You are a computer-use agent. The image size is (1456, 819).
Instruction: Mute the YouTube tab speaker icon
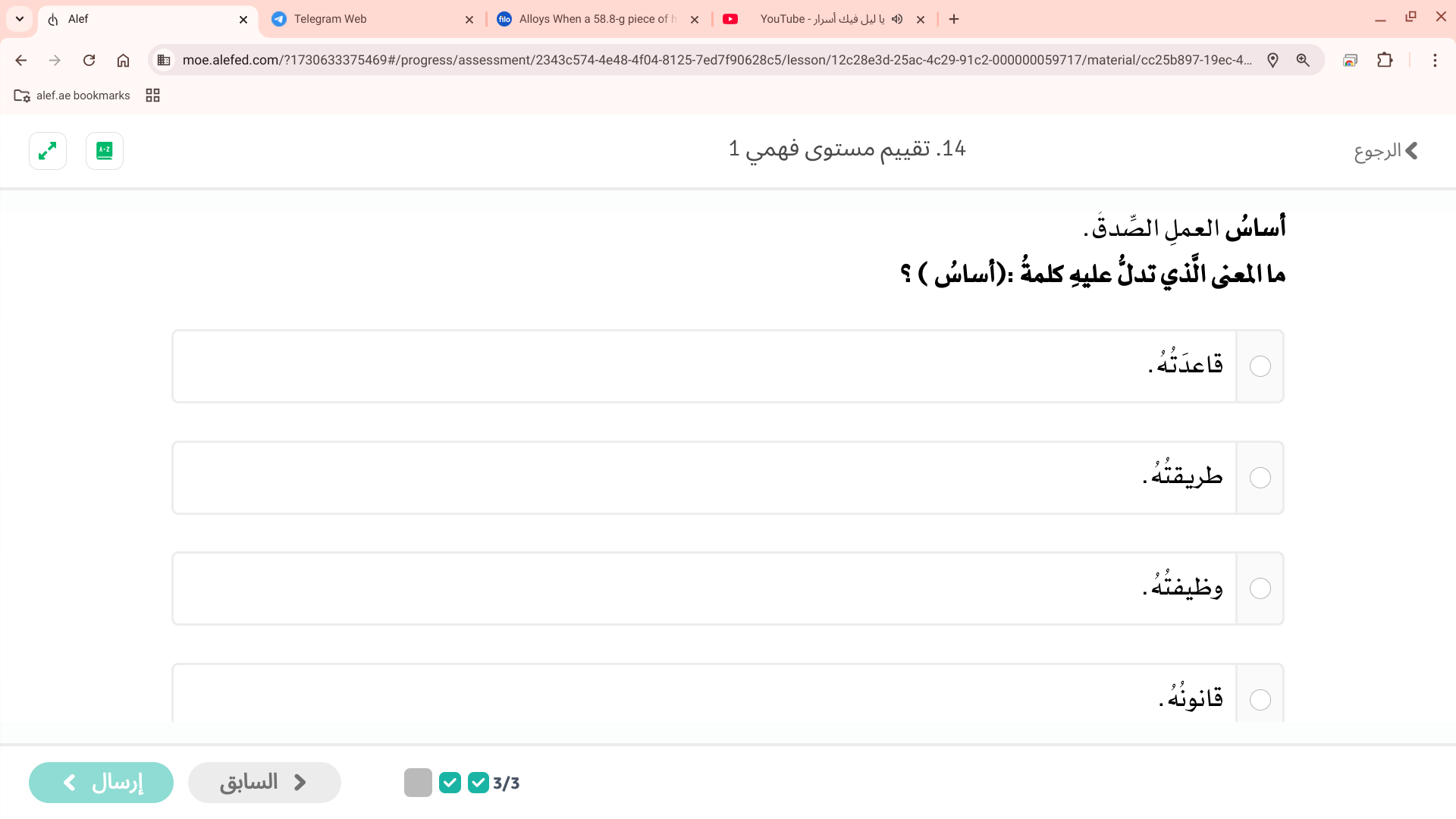point(897,19)
